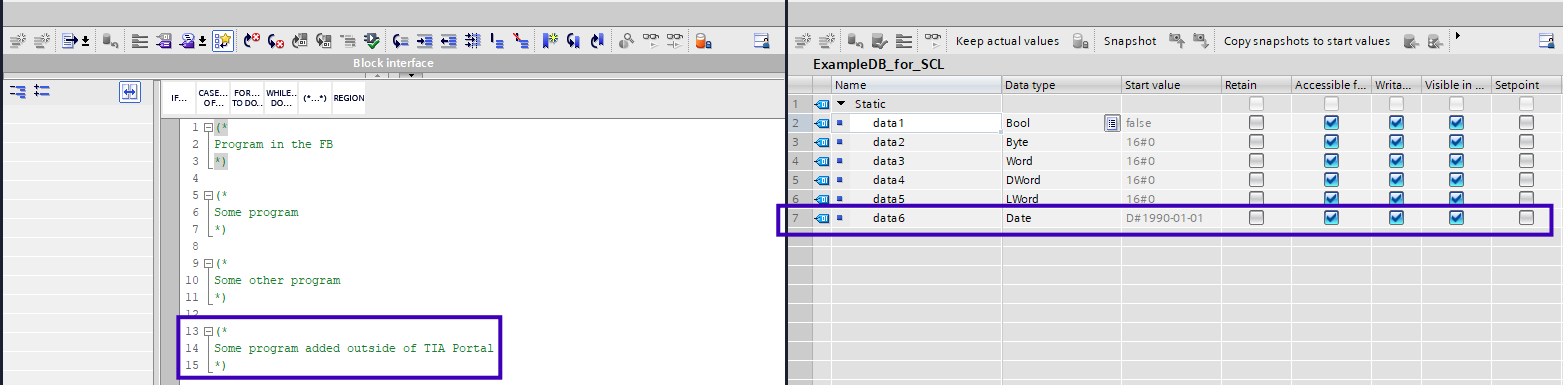
Task: Click Copy snapshots to start values
Action: [1306, 41]
